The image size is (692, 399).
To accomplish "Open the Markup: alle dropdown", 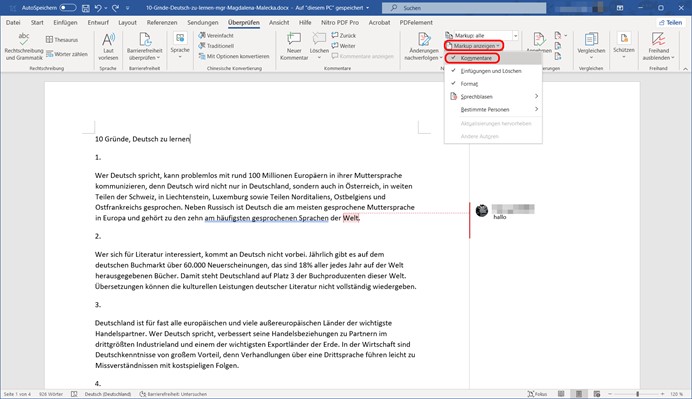I will [515, 35].
